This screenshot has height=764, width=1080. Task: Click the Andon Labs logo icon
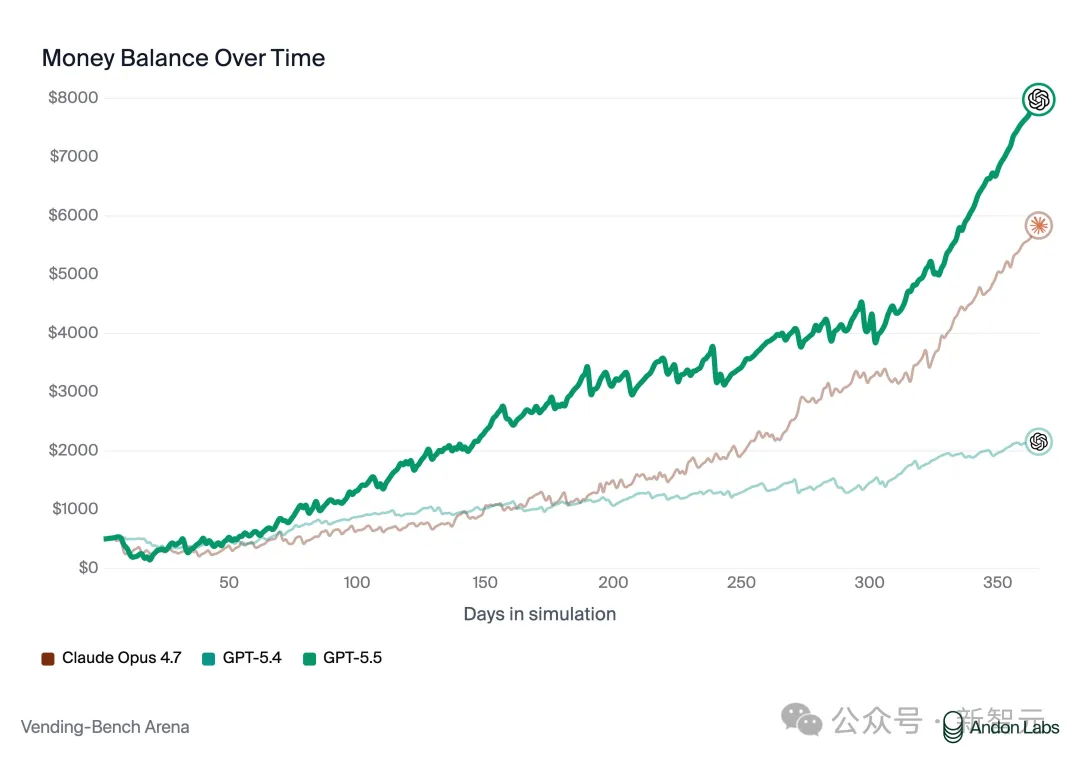point(954,727)
